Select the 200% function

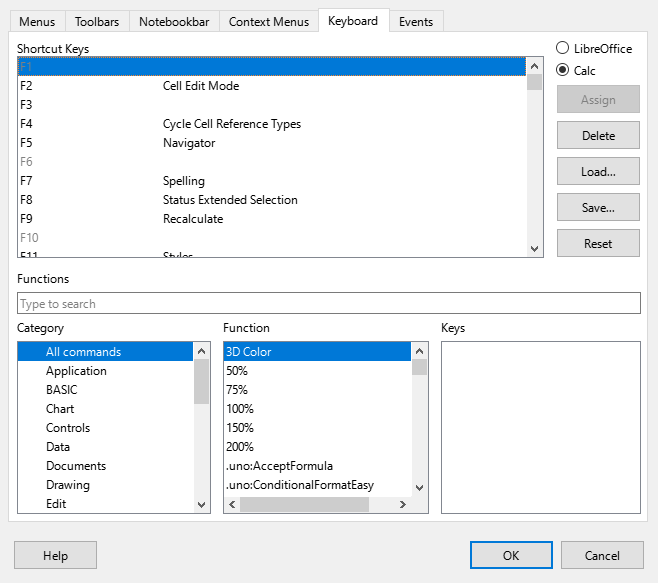coord(317,447)
